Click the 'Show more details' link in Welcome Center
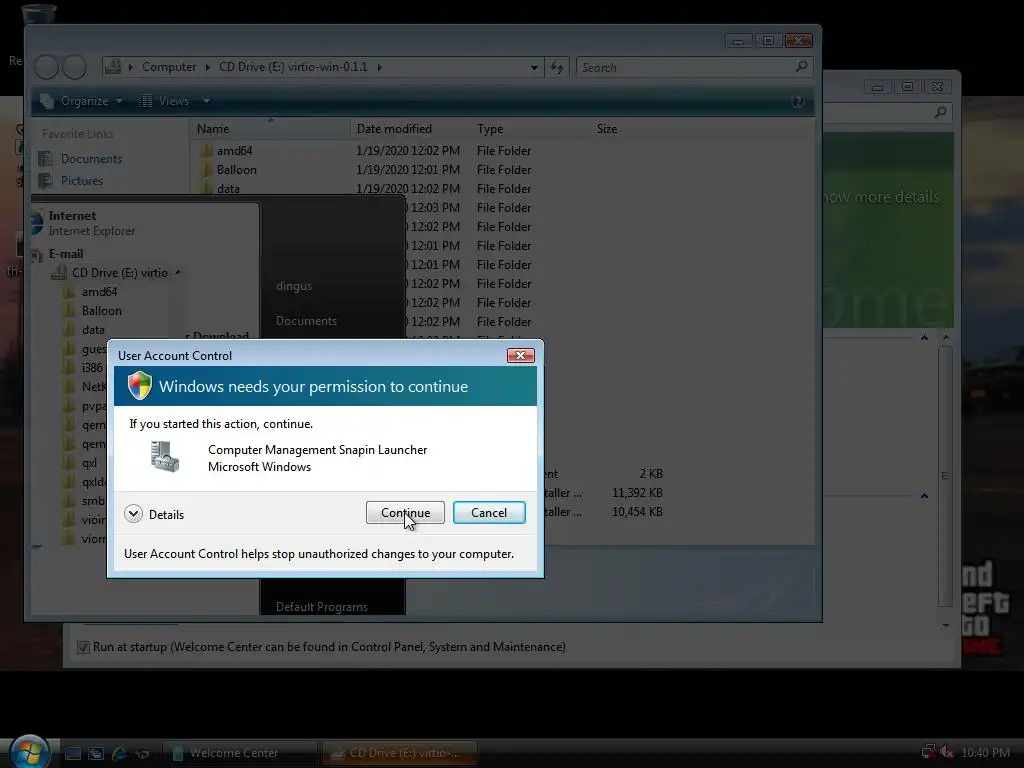This screenshot has width=1024, height=768. coord(880,197)
